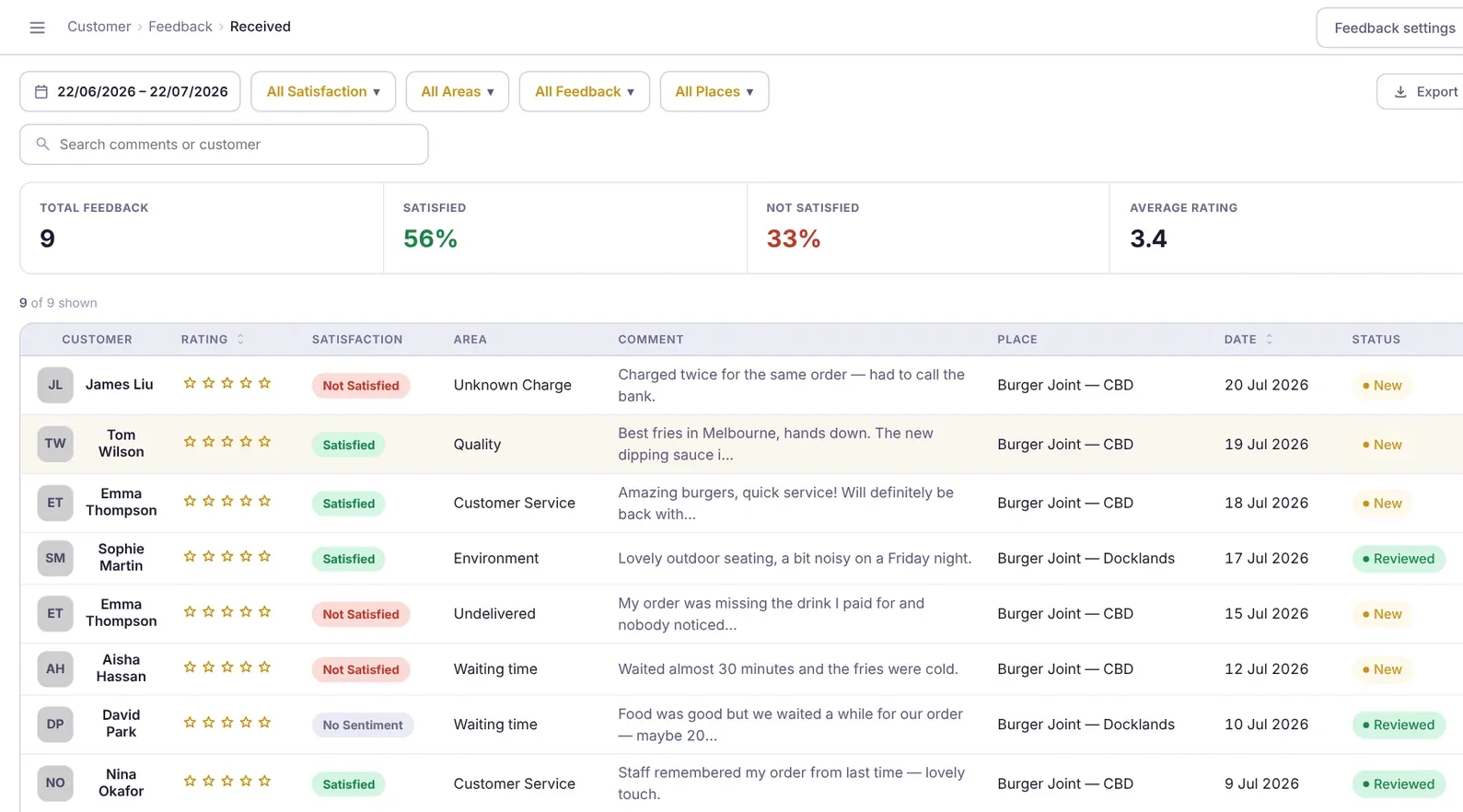Click the Quality area cell
Screen dimensions: 1463x812
pyautogui.click(x=478, y=444)
